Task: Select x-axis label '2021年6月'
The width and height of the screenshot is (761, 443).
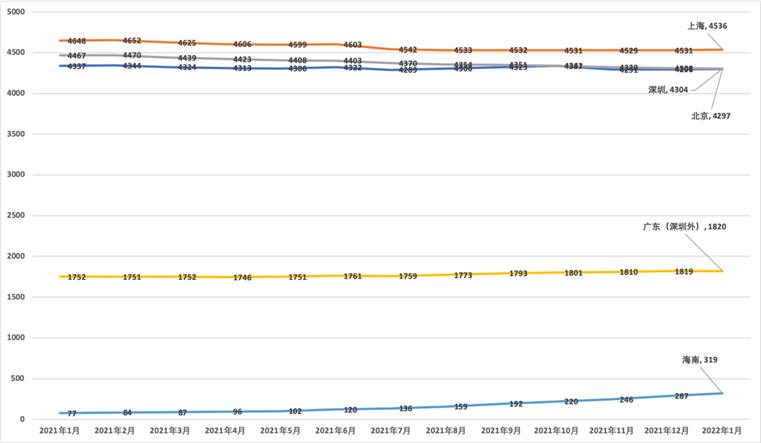Action: 335,431
